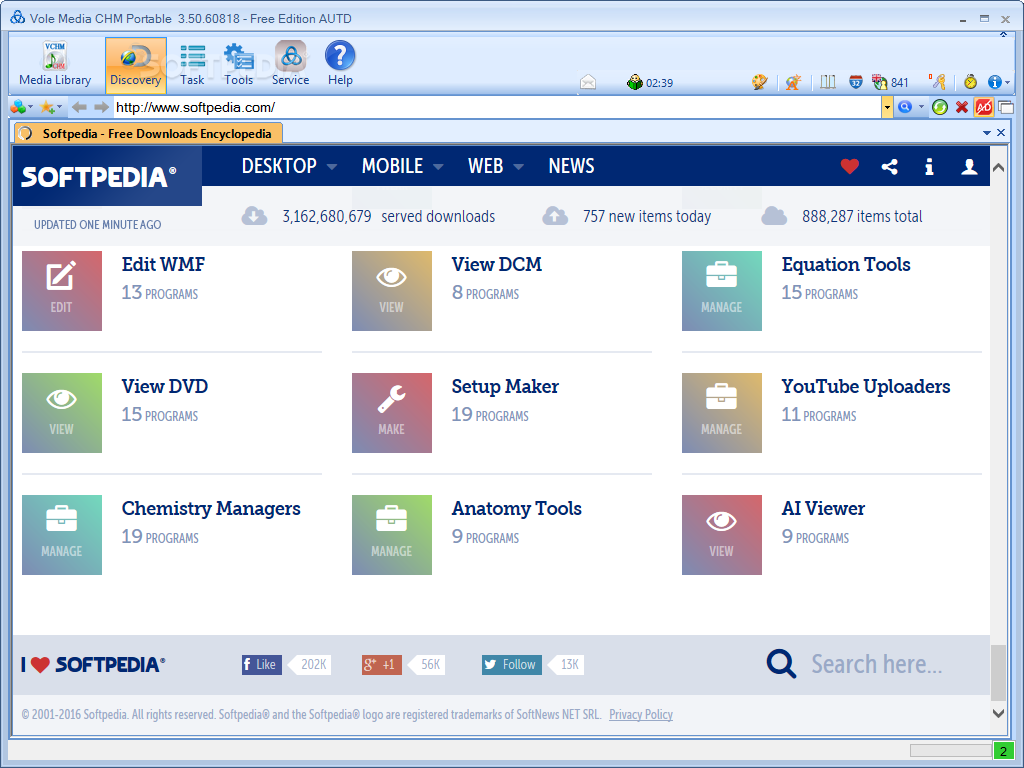1024x768 pixels.
Task: Click the colored cubes icon
Action: pyautogui.click(x=18, y=107)
